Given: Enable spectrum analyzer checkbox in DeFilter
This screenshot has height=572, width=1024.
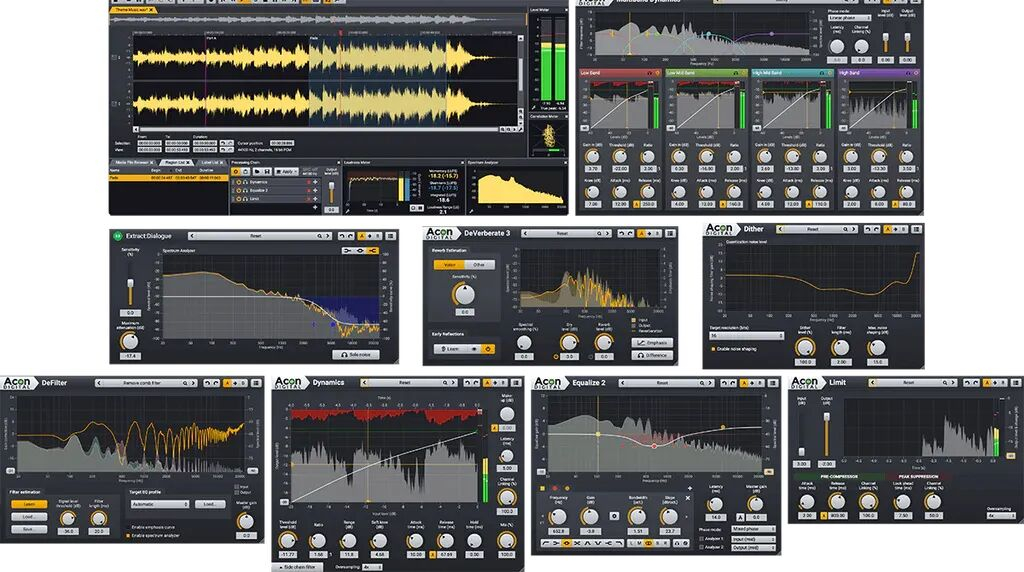Looking at the screenshot, I should (128, 537).
